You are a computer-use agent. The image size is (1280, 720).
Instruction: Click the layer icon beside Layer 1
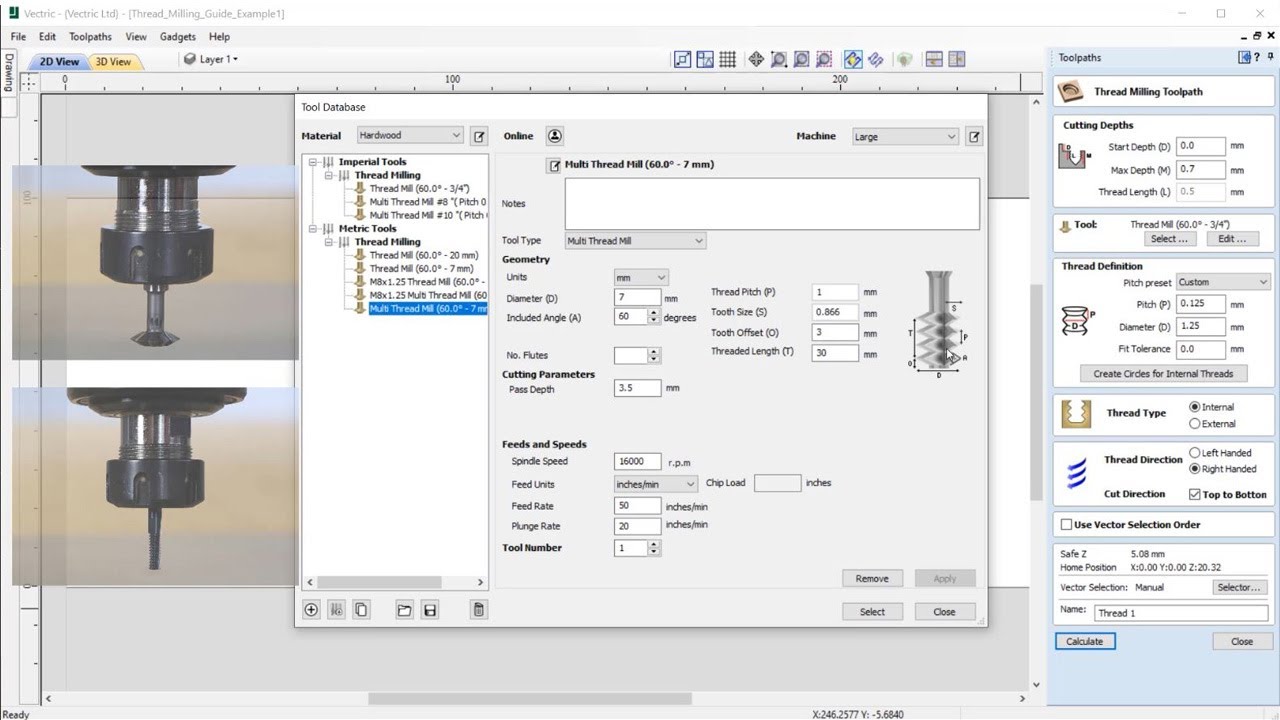click(x=190, y=59)
